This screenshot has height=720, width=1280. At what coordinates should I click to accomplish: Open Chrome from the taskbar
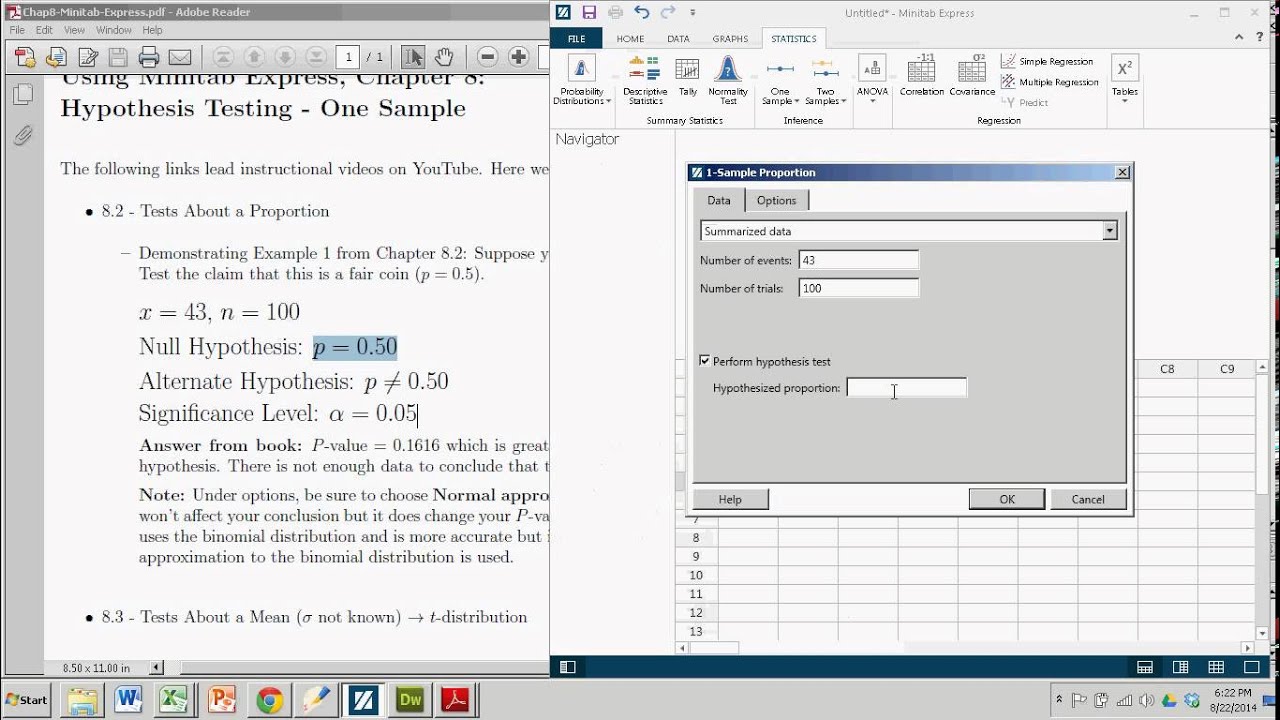point(269,700)
